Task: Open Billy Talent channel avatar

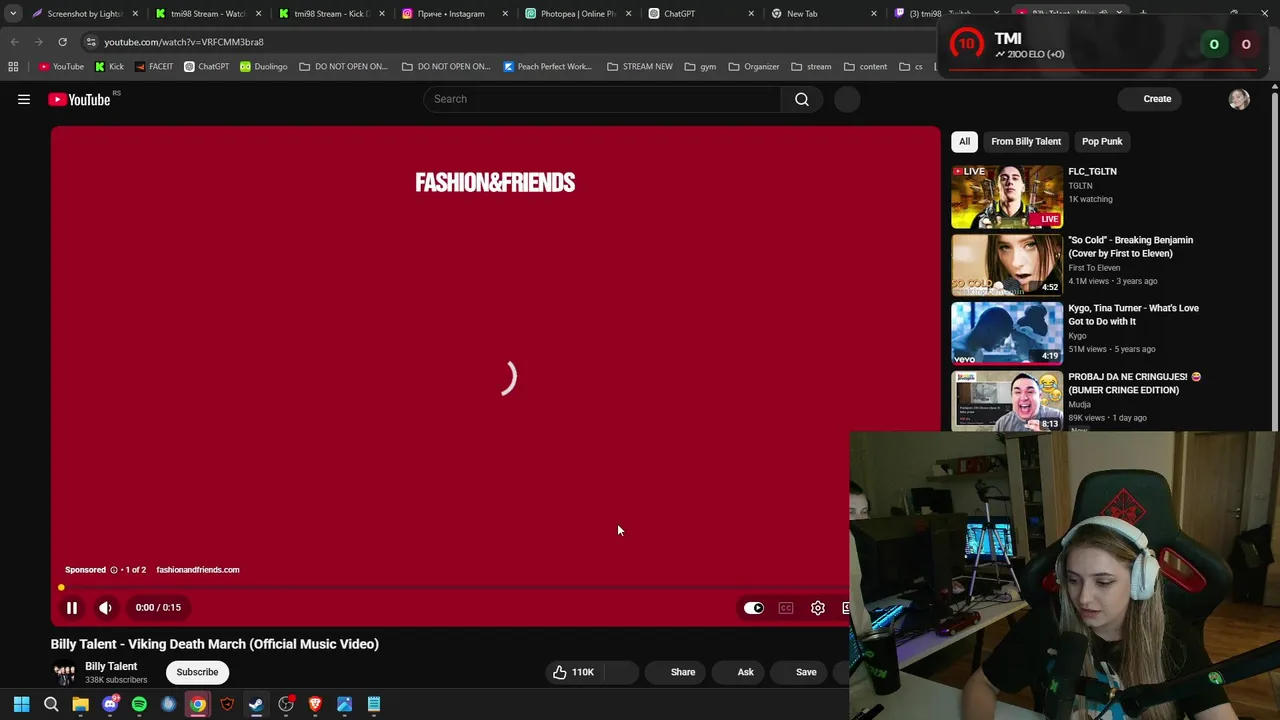Action: pos(64,673)
